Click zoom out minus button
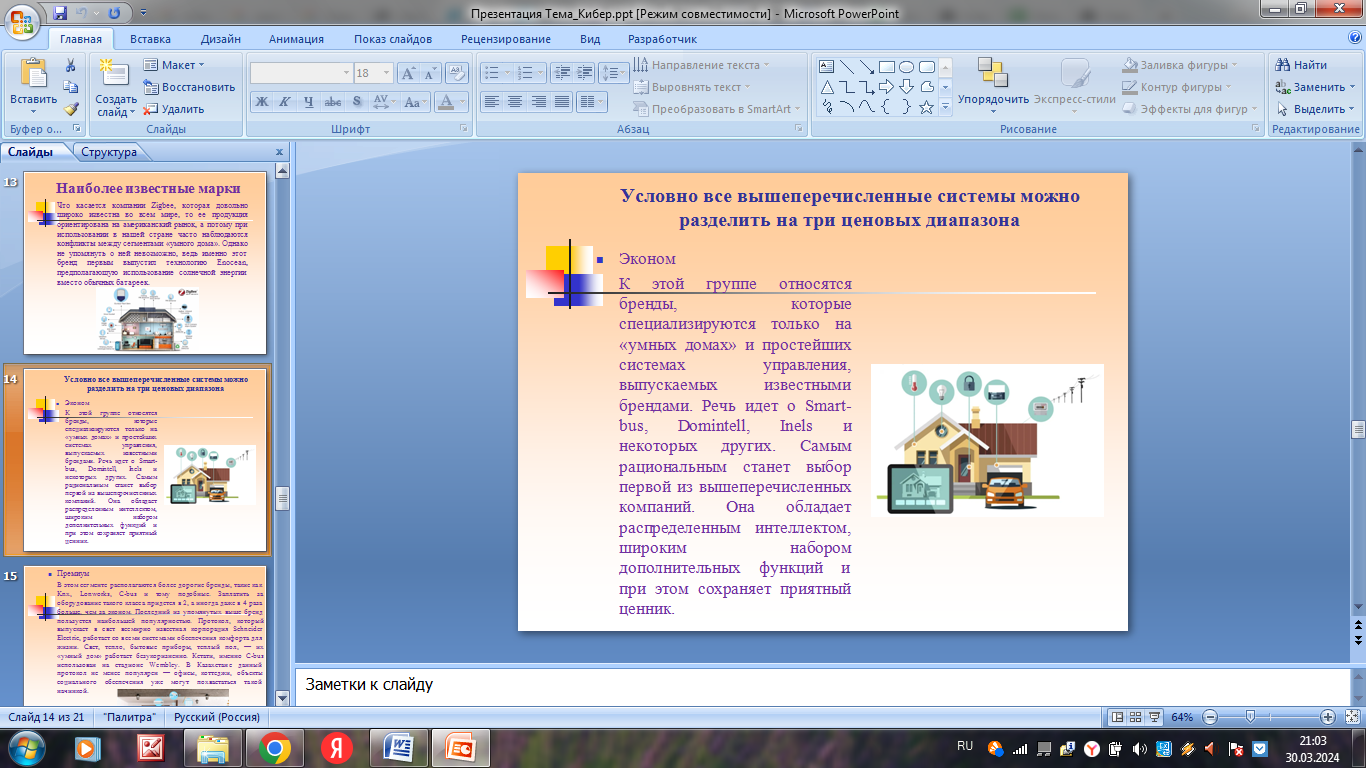 1210,717
